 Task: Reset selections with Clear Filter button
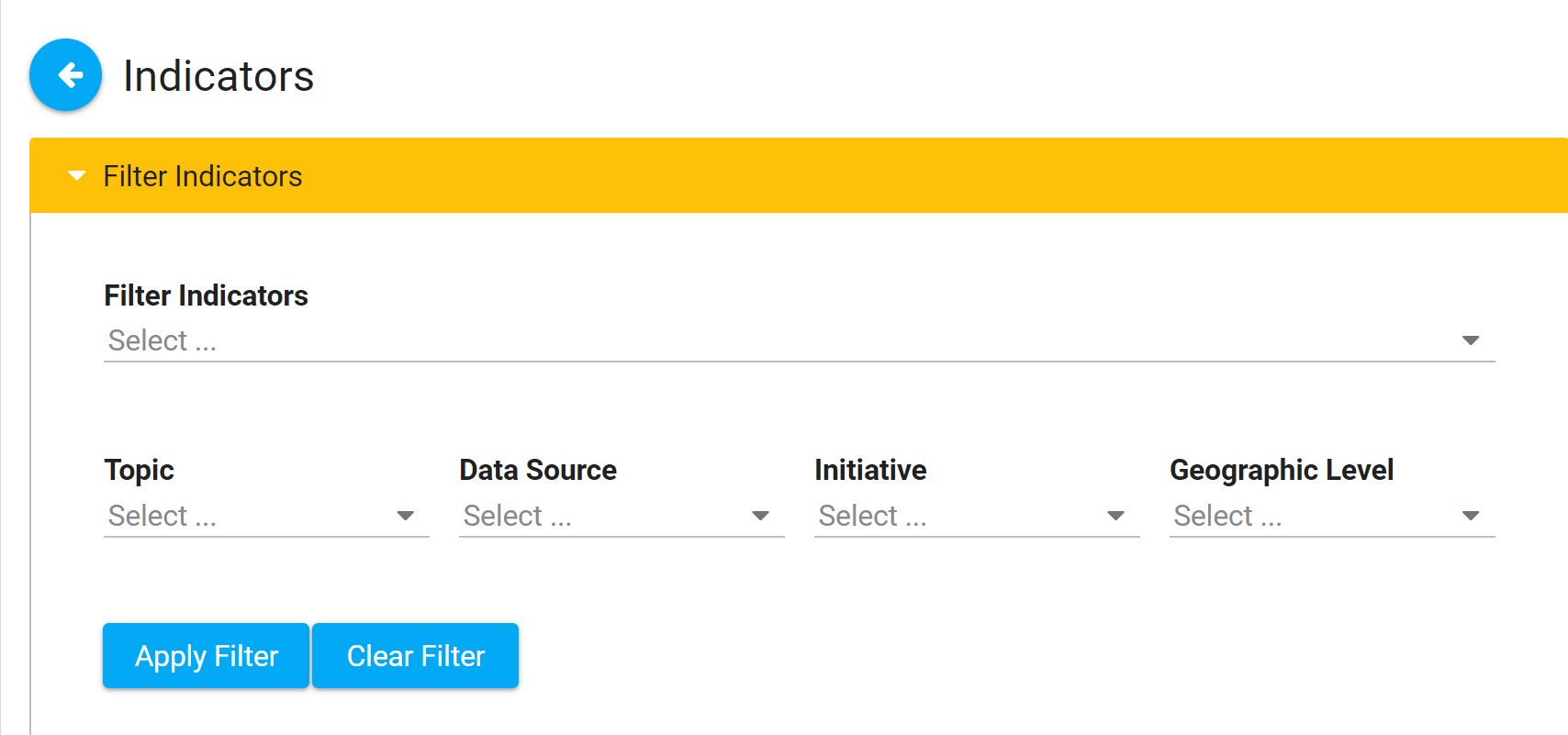click(x=416, y=656)
